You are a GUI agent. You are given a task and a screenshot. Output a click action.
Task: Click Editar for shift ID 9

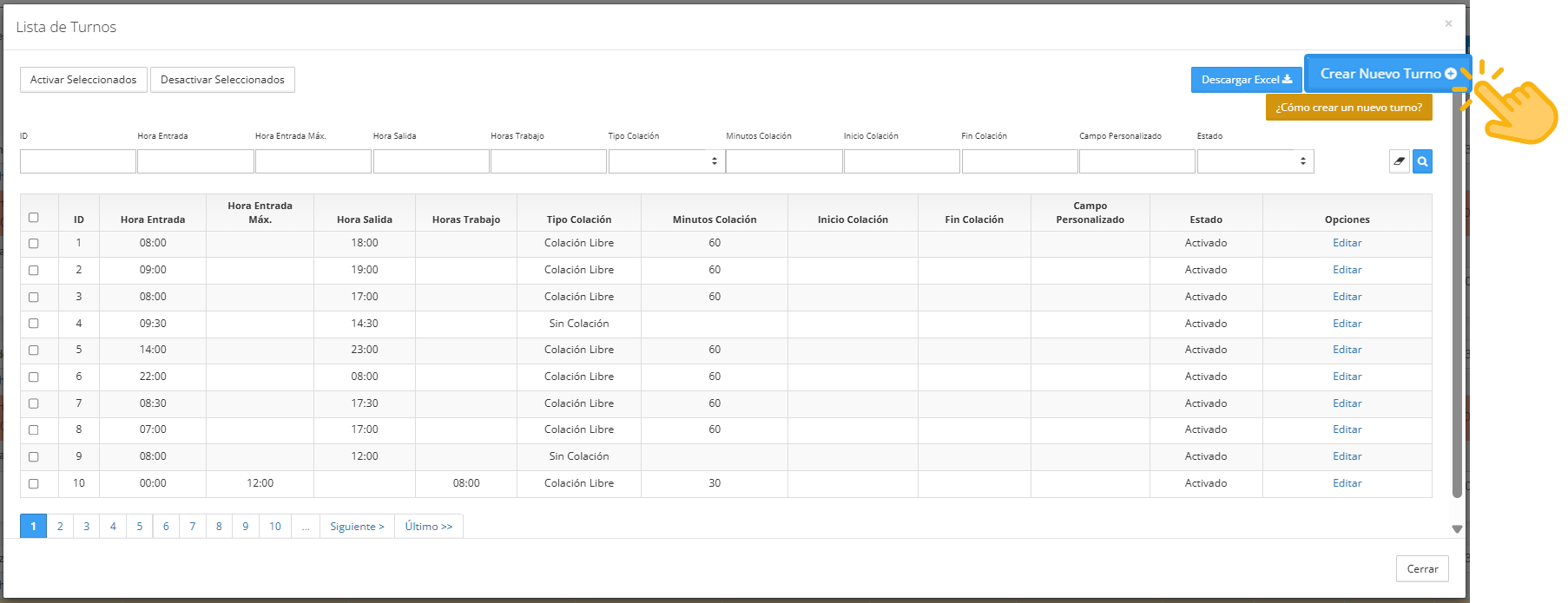(1347, 456)
